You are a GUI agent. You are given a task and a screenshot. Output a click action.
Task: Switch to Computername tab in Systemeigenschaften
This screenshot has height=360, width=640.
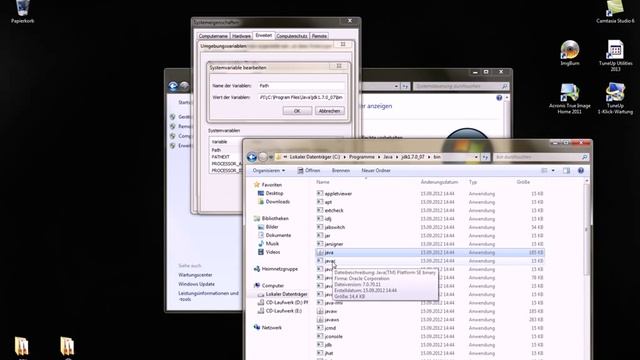pyautogui.click(x=213, y=36)
